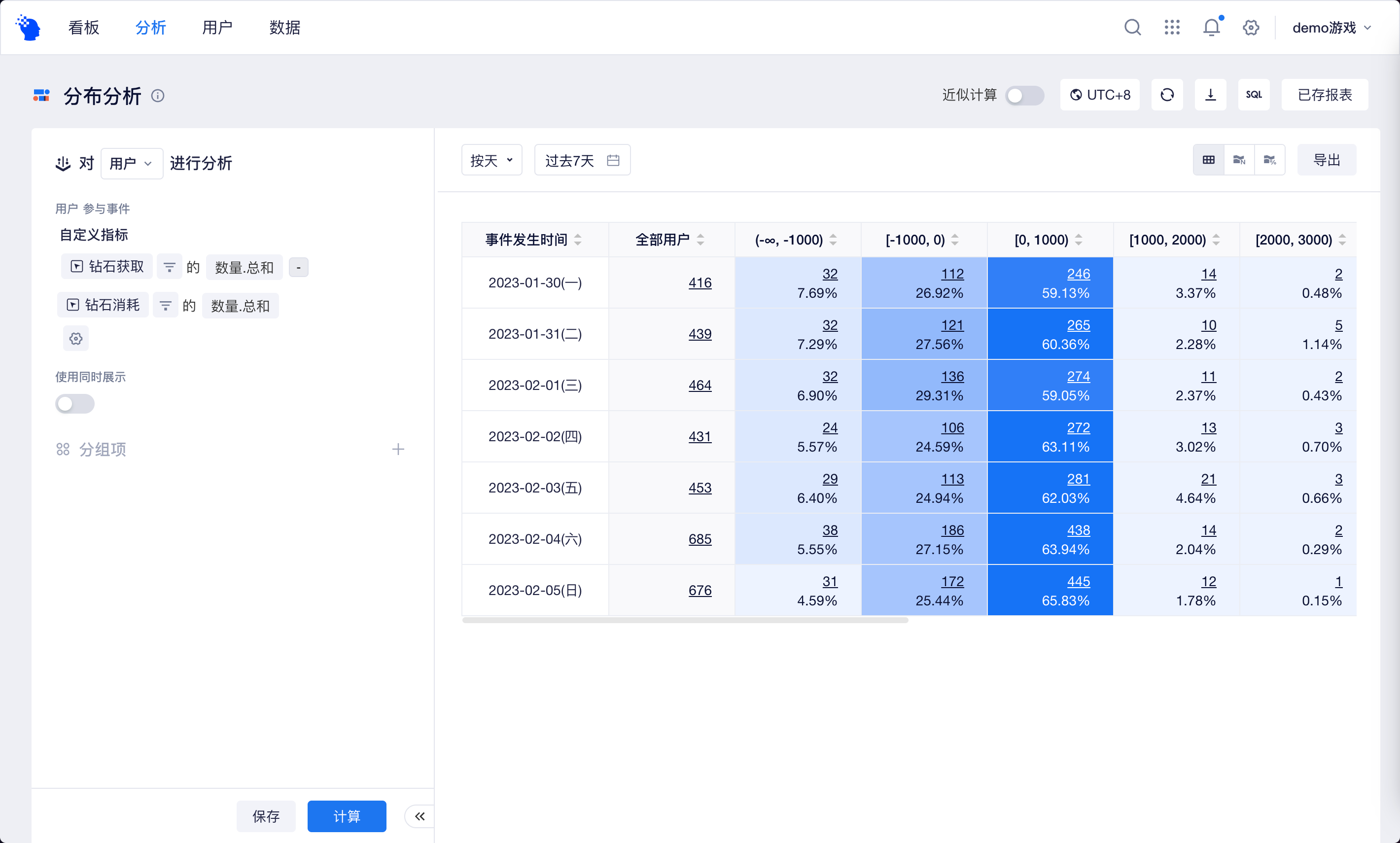Open filter icon next to 钻石获取
This screenshot has height=843, width=1400.
pos(169,266)
